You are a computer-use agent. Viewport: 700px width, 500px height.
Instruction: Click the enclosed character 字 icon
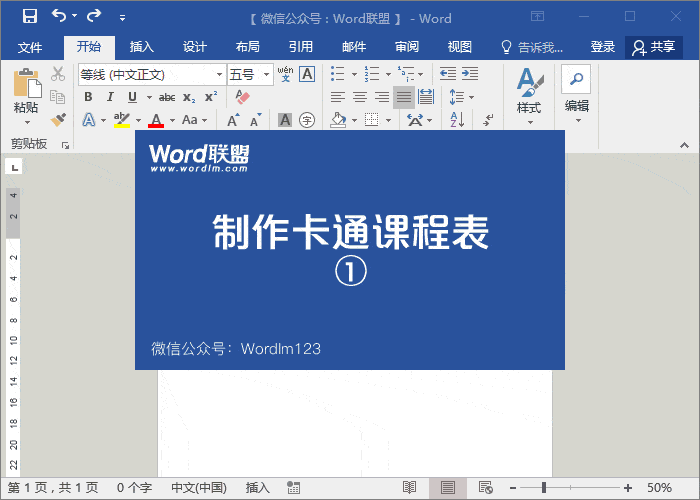pyautogui.click(x=307, y=120)
